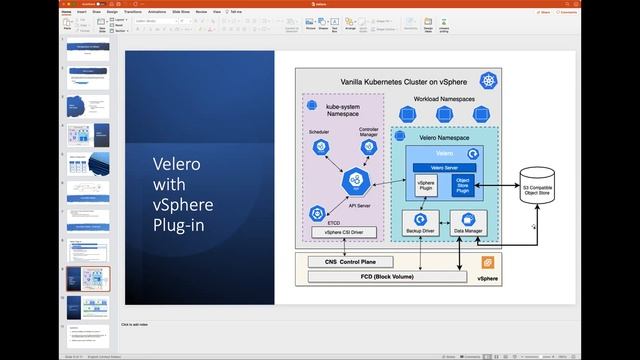Screen dimensions: 640x360
Task: Click the zoom slider in status bar
Action: [539, 357]
